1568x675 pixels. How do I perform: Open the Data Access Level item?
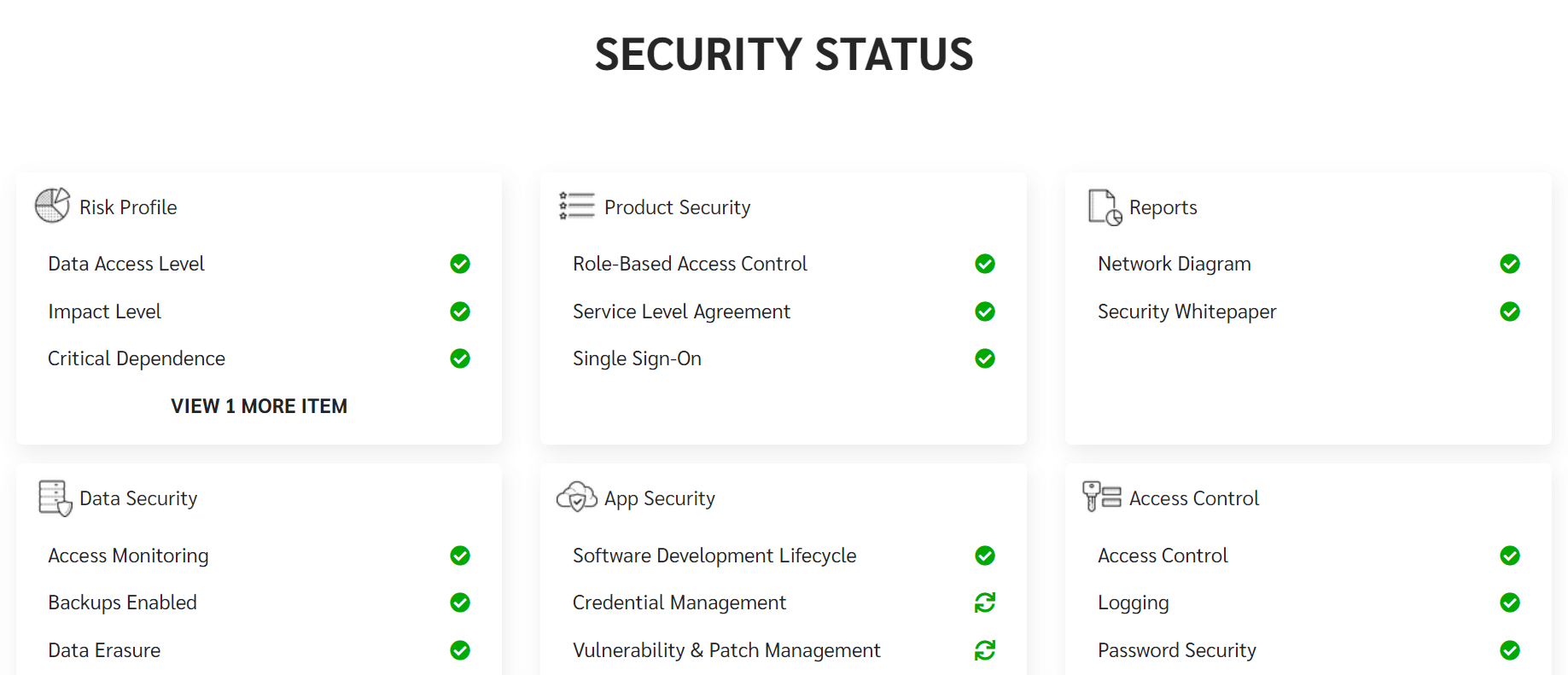[x=126, y=264]
